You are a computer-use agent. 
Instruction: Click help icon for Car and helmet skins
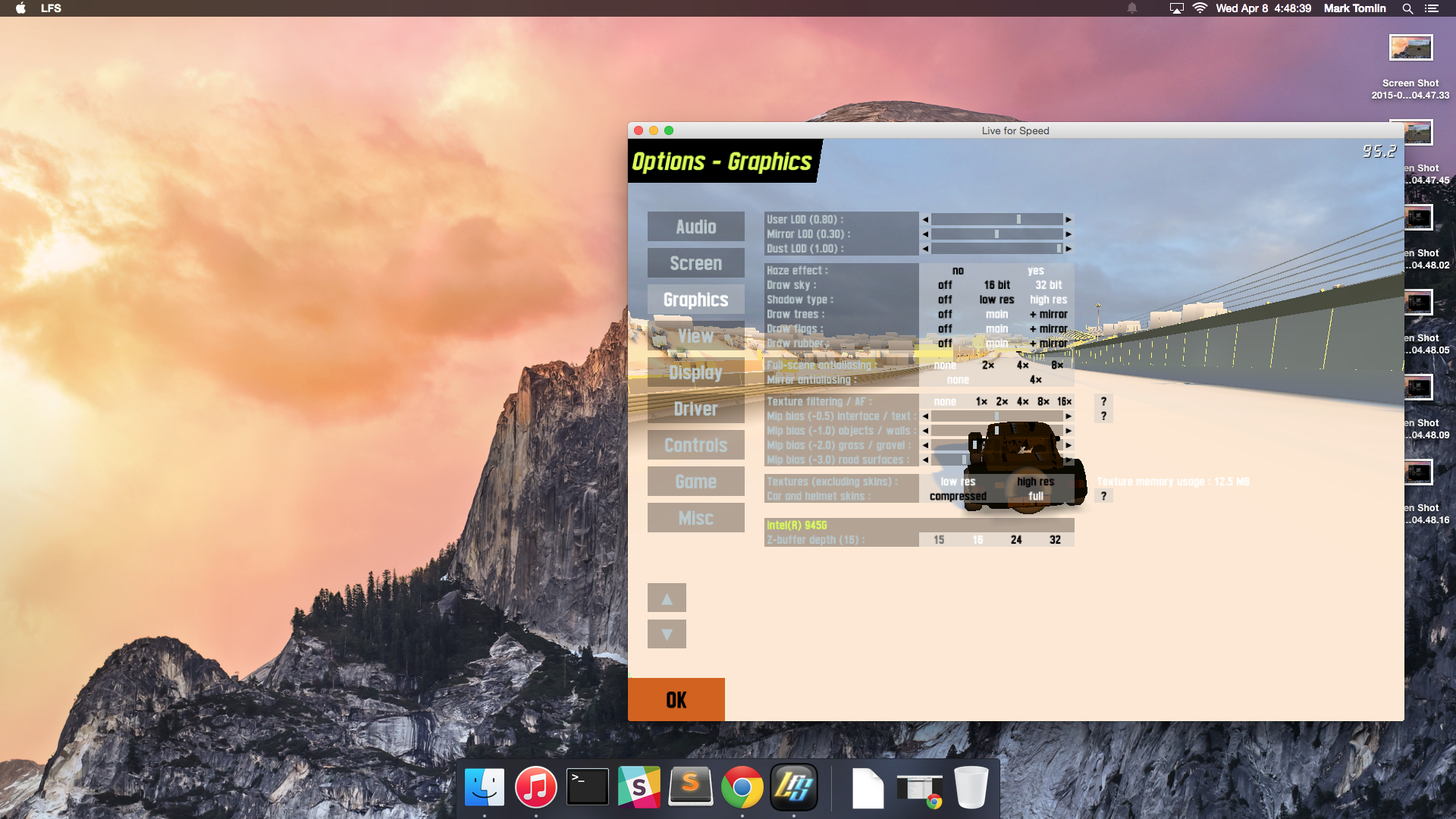pyautogui.click(x=1103, y=496)
